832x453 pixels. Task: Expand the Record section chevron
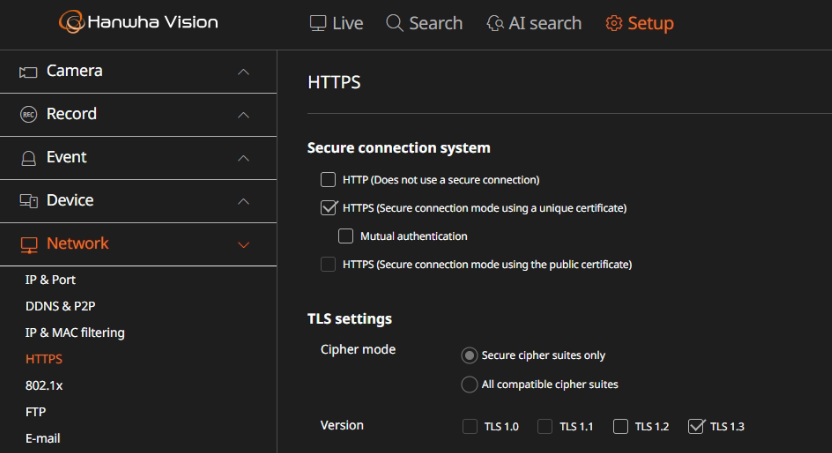click(244, 115)
